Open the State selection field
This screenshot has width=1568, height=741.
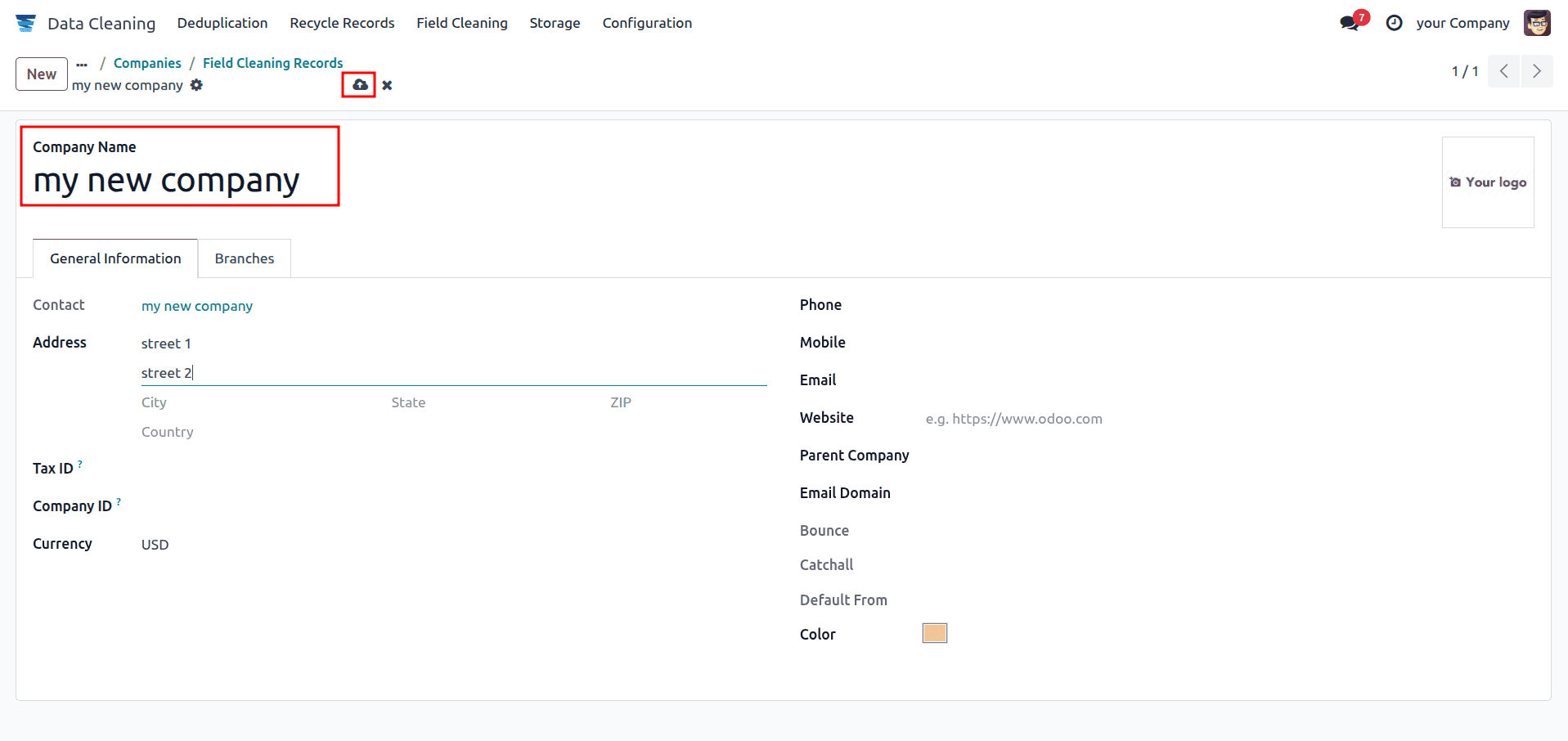491,402
